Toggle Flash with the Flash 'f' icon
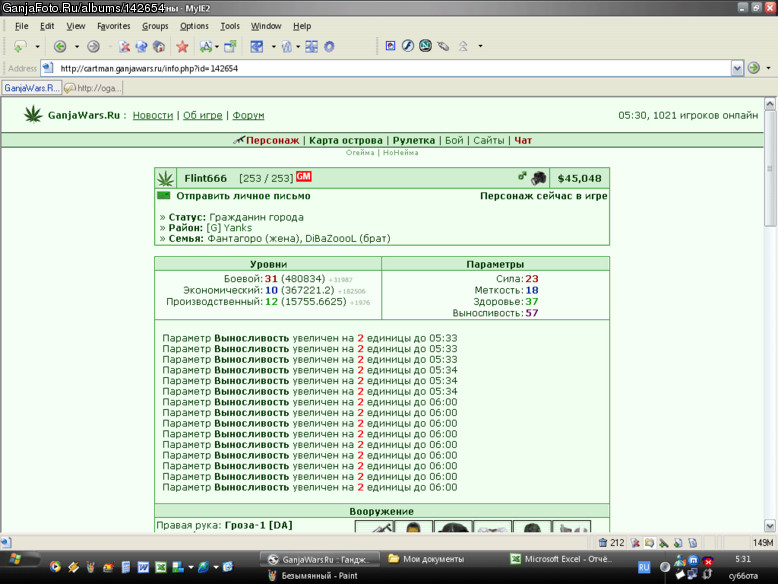This screenshot has height=584, width=778. coord(408,46)
